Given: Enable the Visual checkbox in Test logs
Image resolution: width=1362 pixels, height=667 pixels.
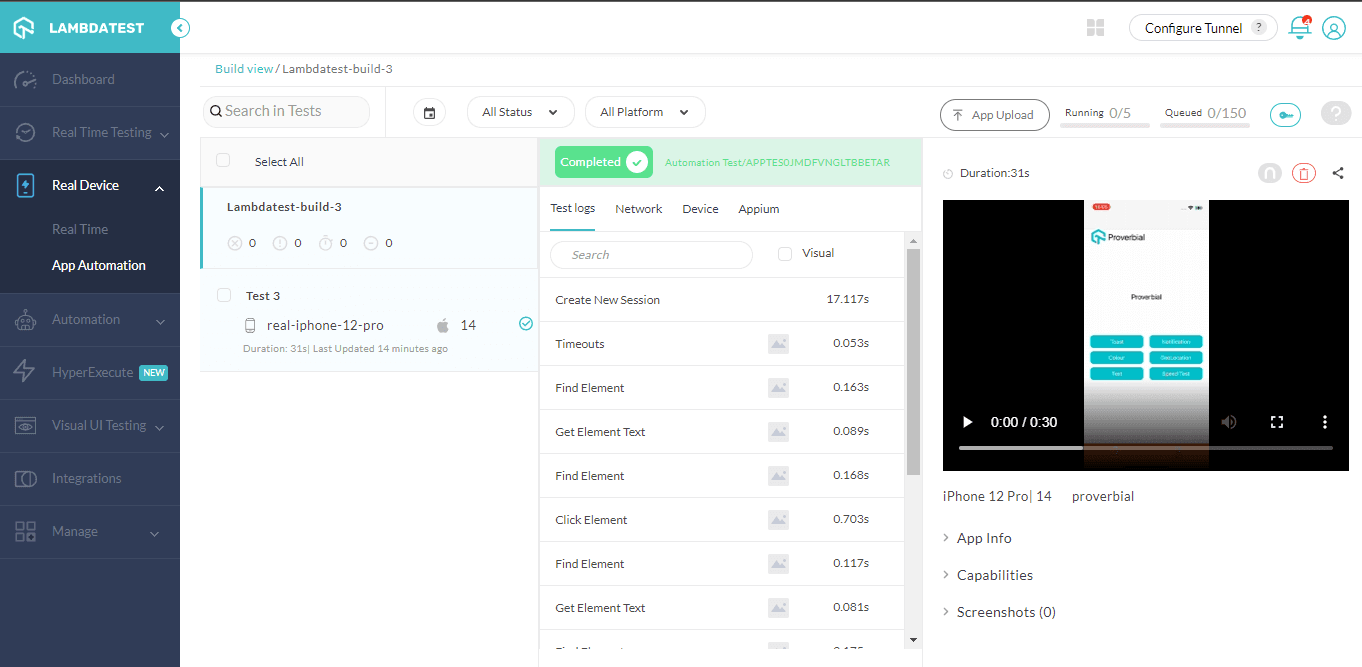Looking at the screenshot, I should pos(784,253).
